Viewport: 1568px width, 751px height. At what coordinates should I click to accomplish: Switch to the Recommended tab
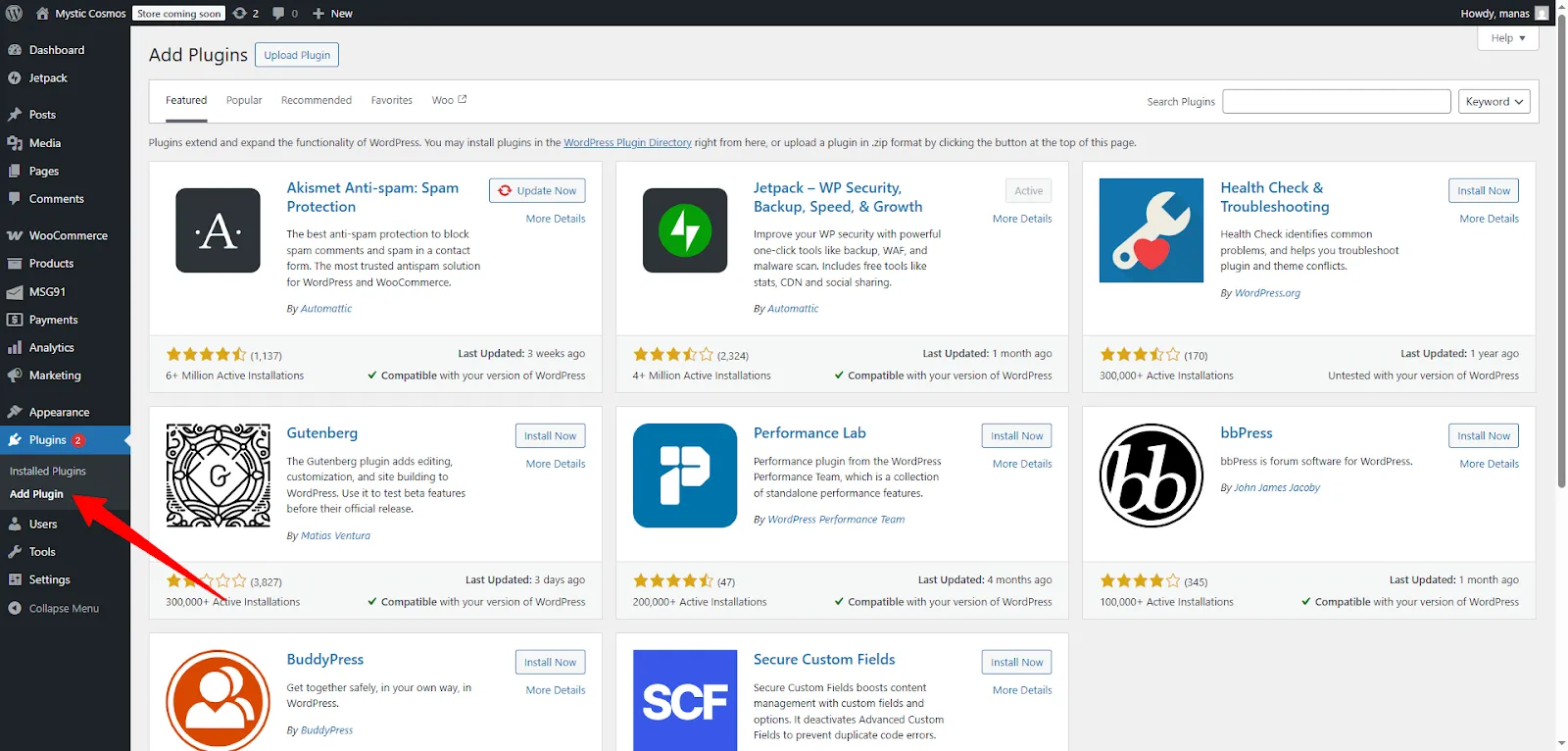point(317,101)
